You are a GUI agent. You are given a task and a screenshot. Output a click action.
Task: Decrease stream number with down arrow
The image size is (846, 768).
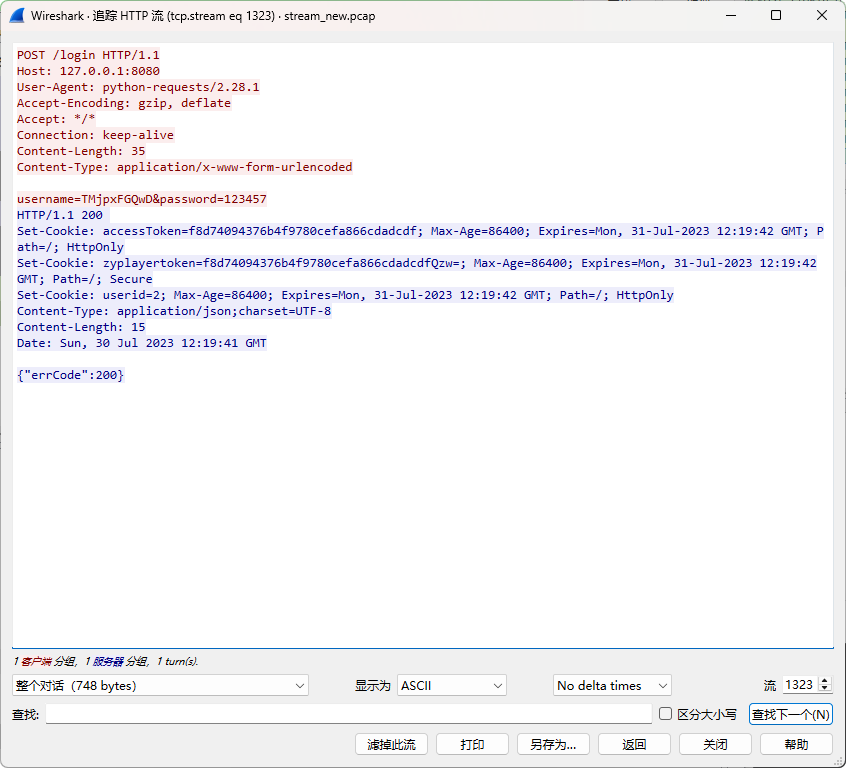pyautogui.click(x=824, y=689)
